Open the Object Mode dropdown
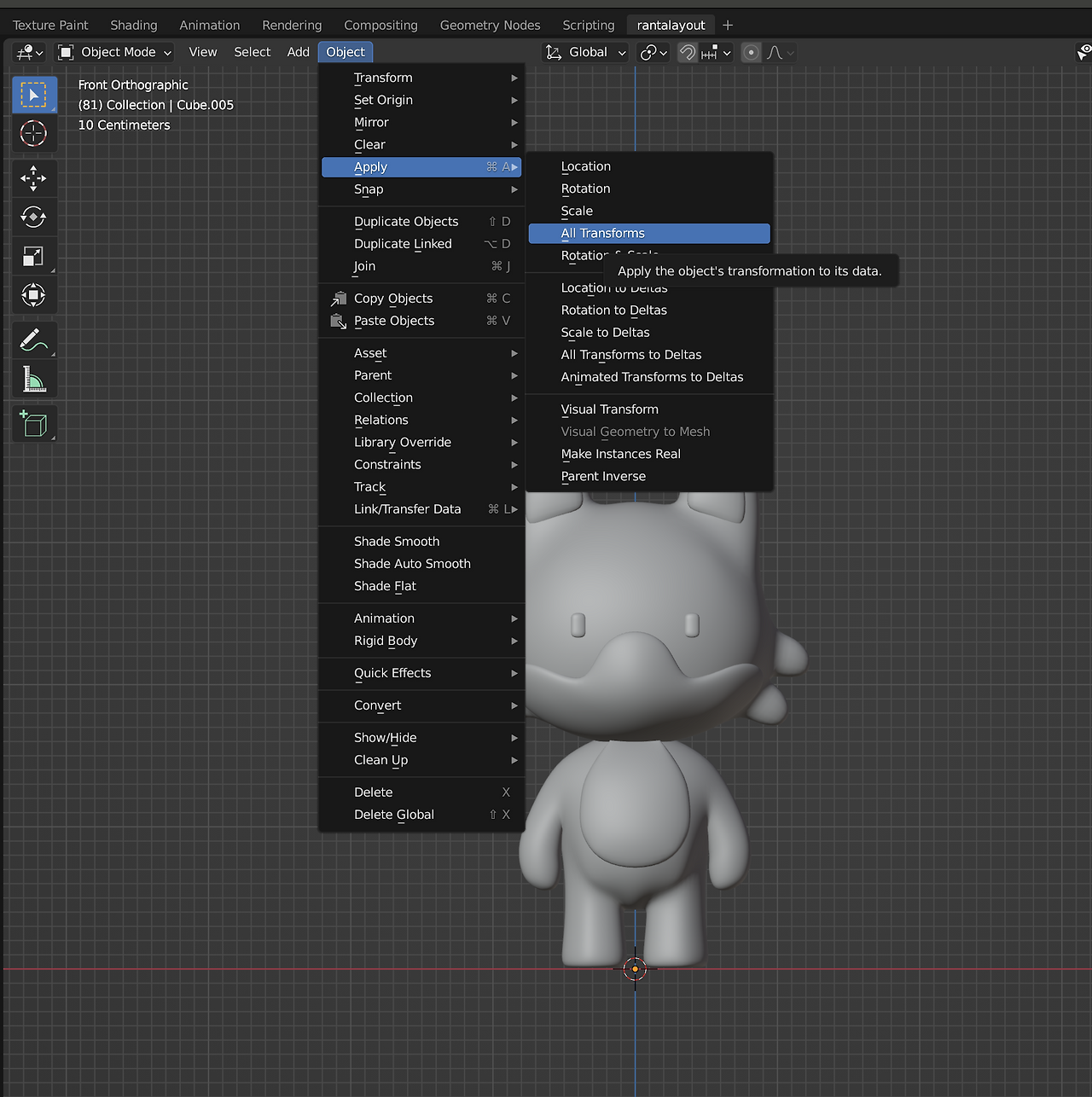The image size is (1092, 1097). pos(114,53)
